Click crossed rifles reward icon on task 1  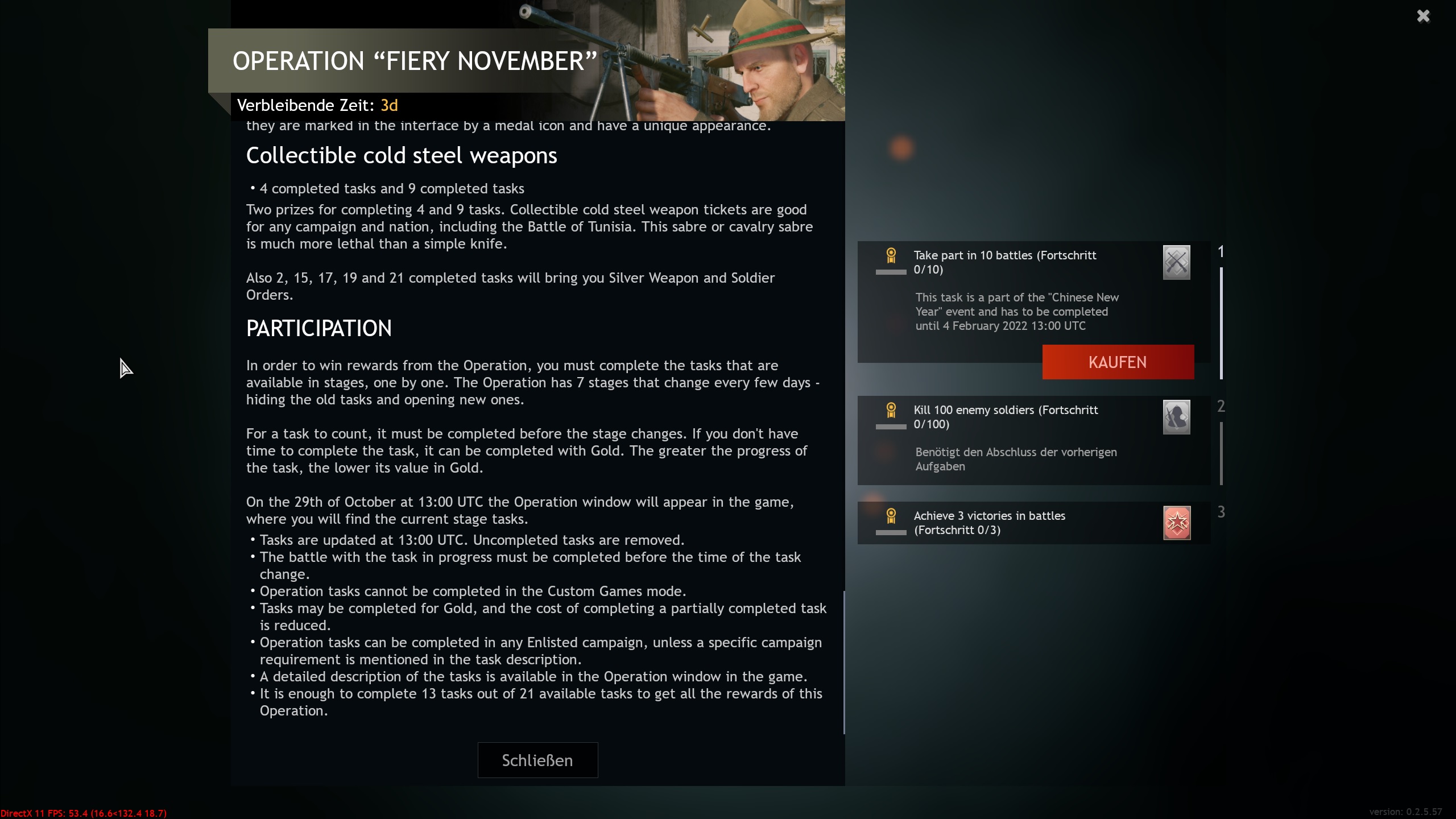point(1177,262)
